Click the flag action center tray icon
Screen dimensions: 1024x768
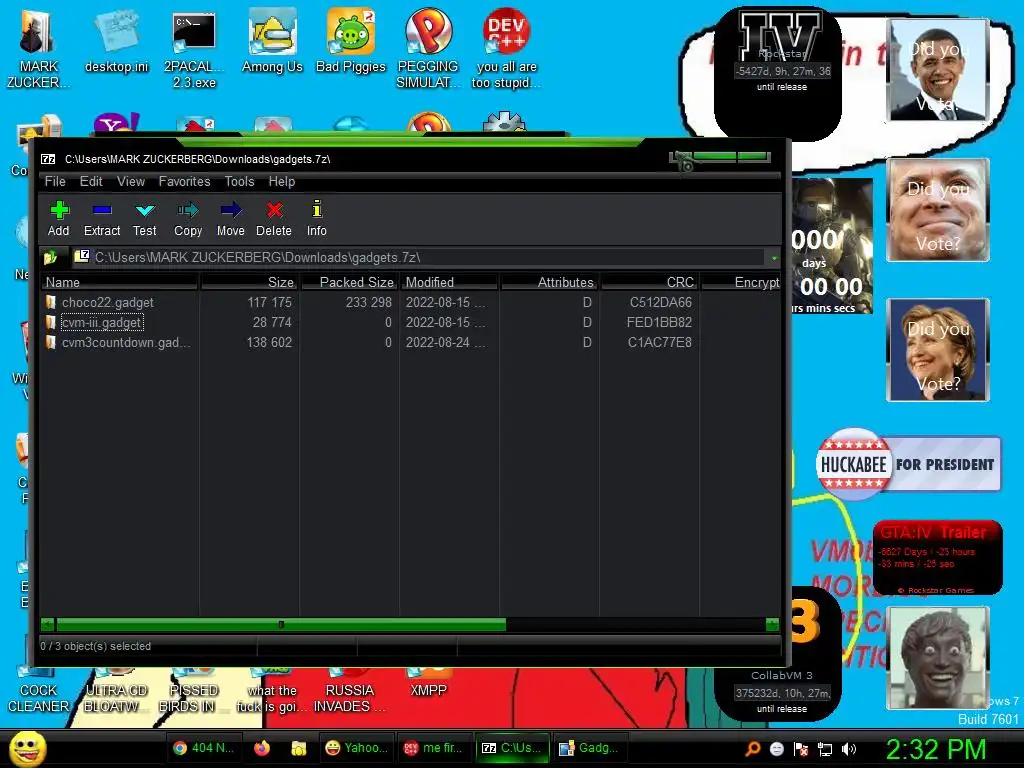801,749
